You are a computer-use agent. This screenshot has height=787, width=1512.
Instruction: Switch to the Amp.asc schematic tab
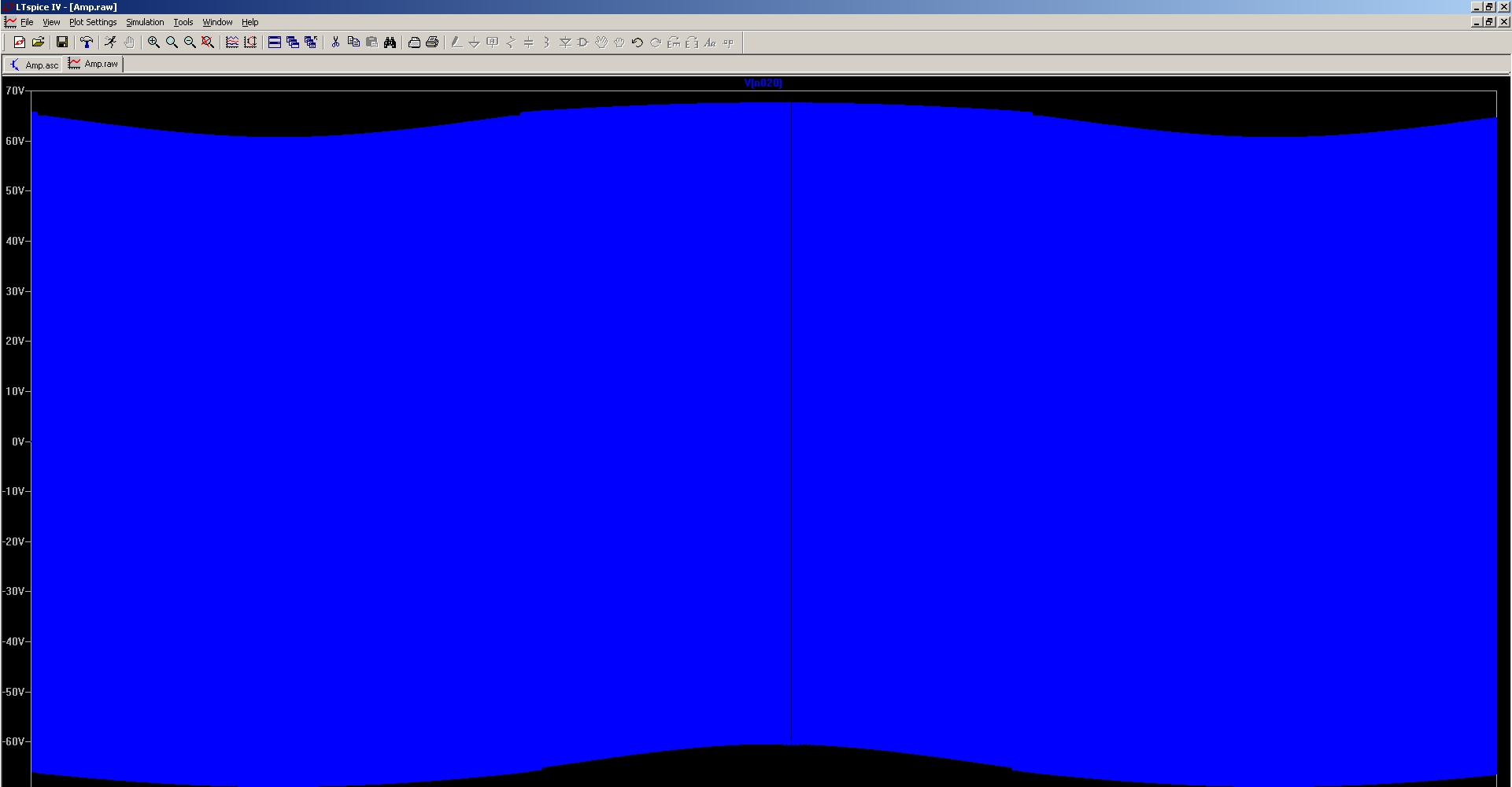pyautogui.click(x=34, y=65)
